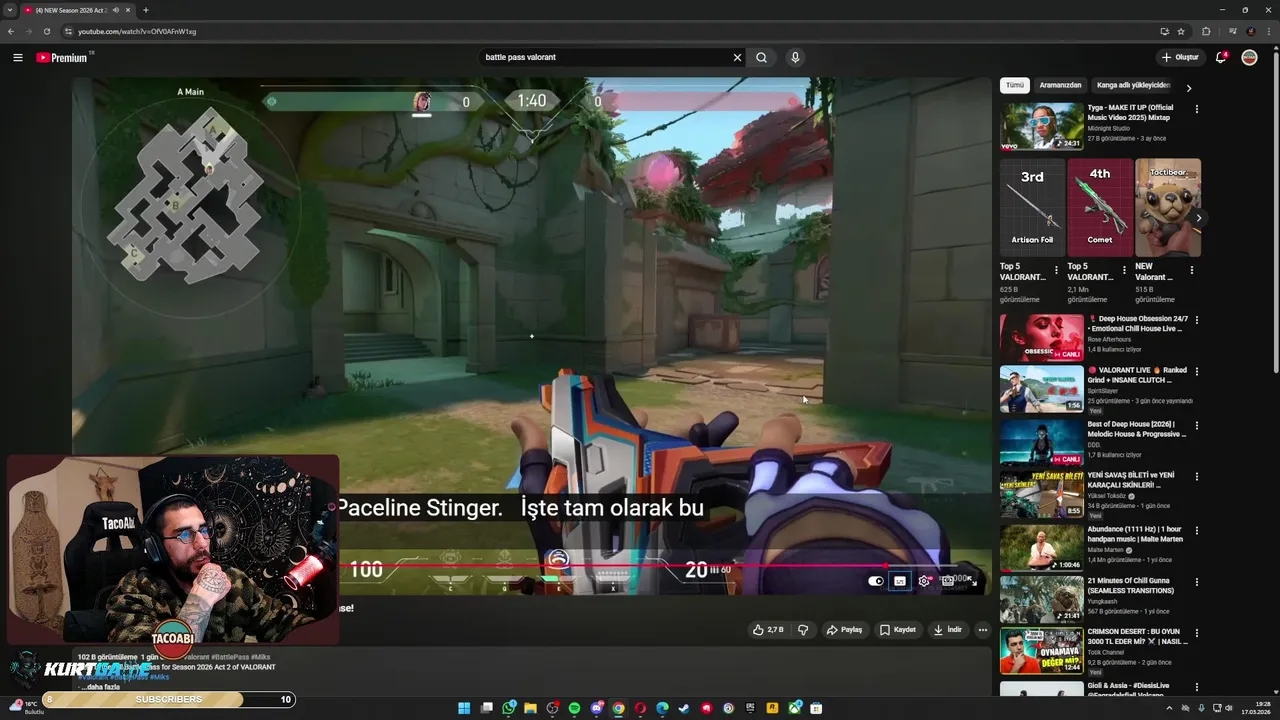1280x720 pixels.
Task: Bookmark this page with the star
Action: point(1181,31)
